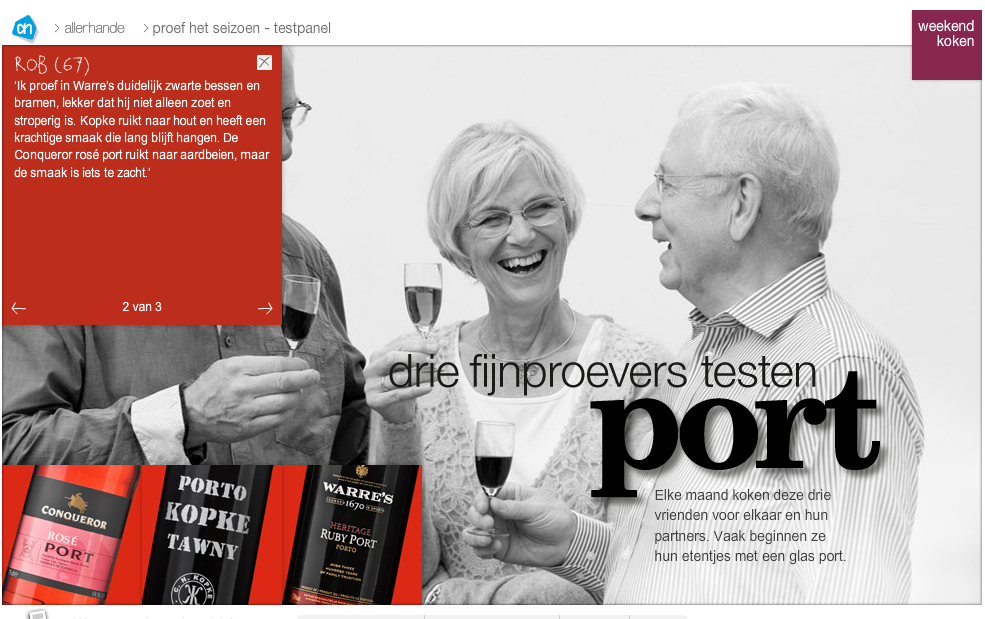This screenshot has width=985, height=619.
Task: Click Rob's quote text about Warre's
Action: click(x=141, y=129)
